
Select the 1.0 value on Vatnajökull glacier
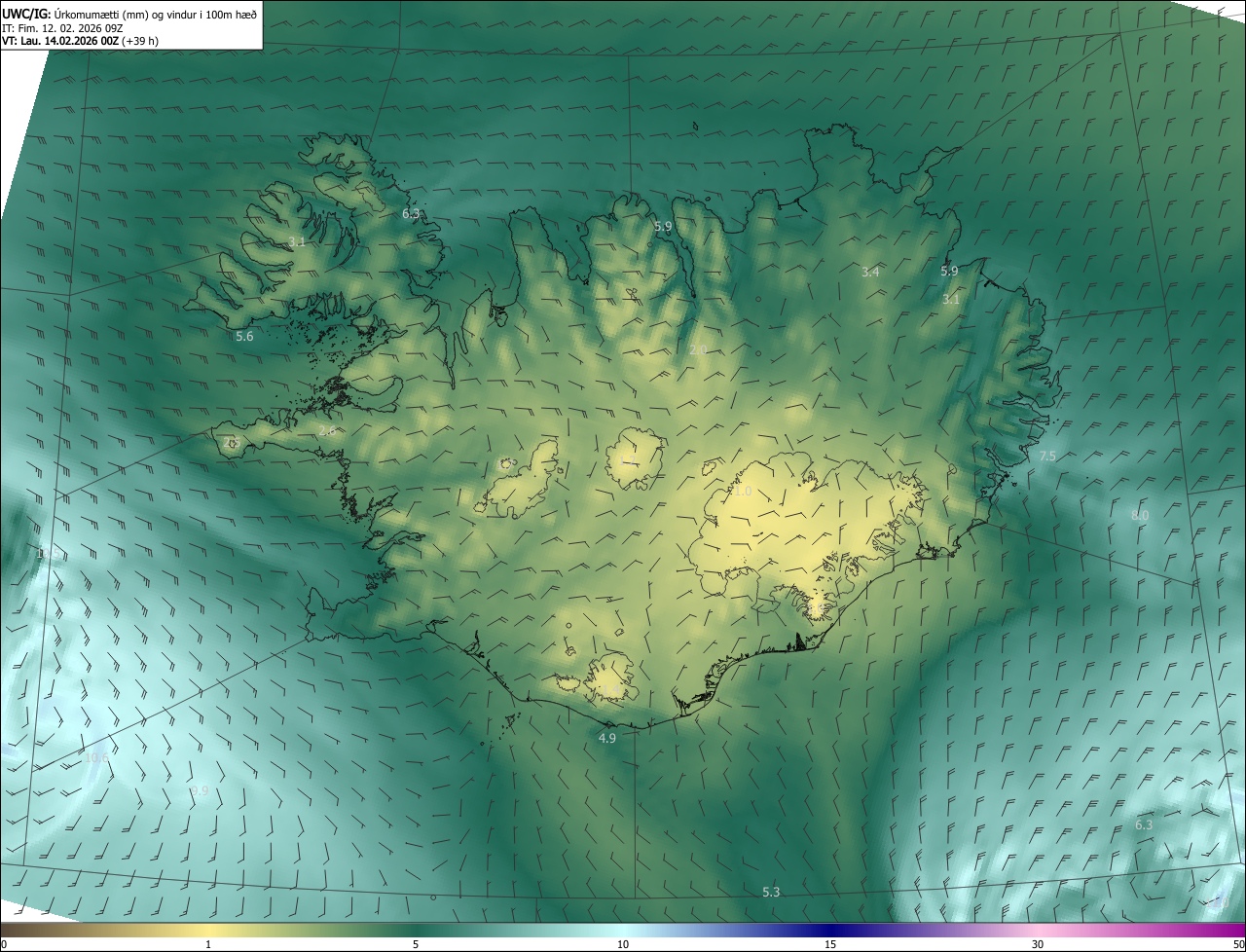[x=743, y=492]
